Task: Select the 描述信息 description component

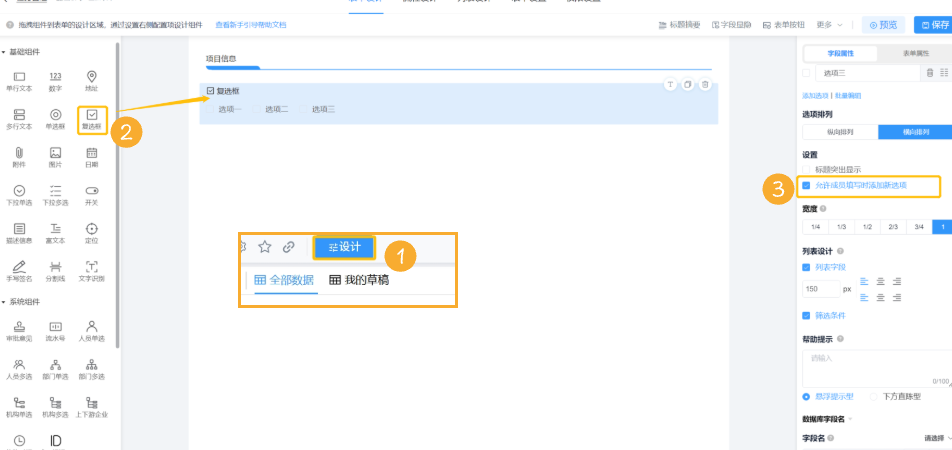Action: [19, 234]
